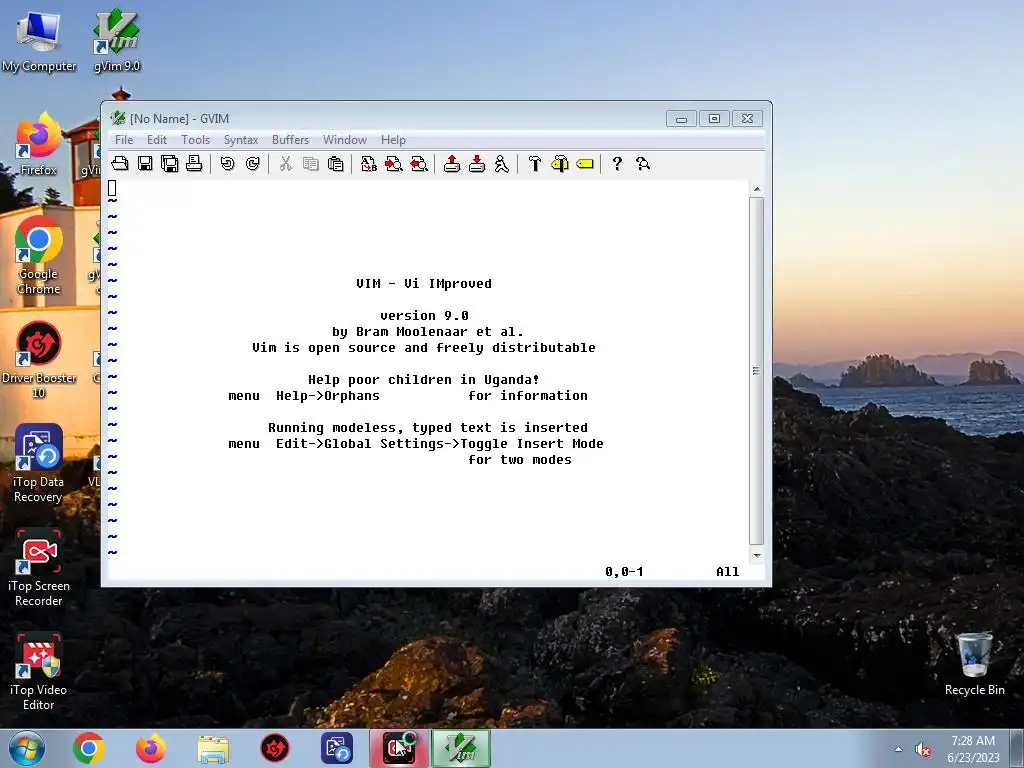Click the iTop Data Recovery taskbar icon
This screenshot has width=1024, height=768.
[x=337, y=748]
